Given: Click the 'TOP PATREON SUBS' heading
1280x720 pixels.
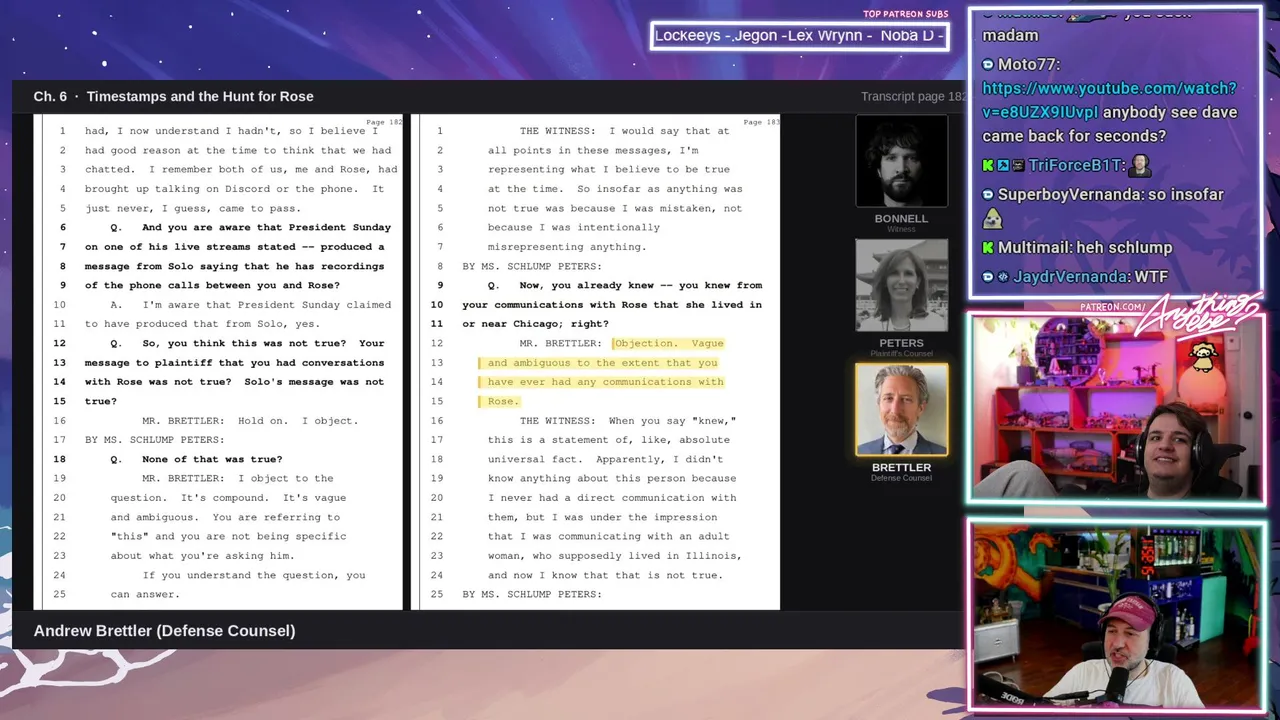Looking at the screenshot, I should (x=905, y=14).
